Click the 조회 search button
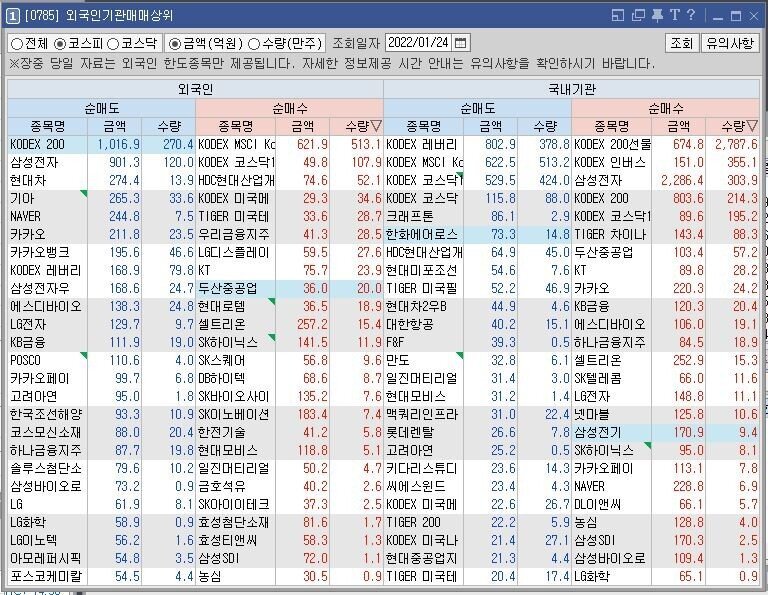 point(681,43)
